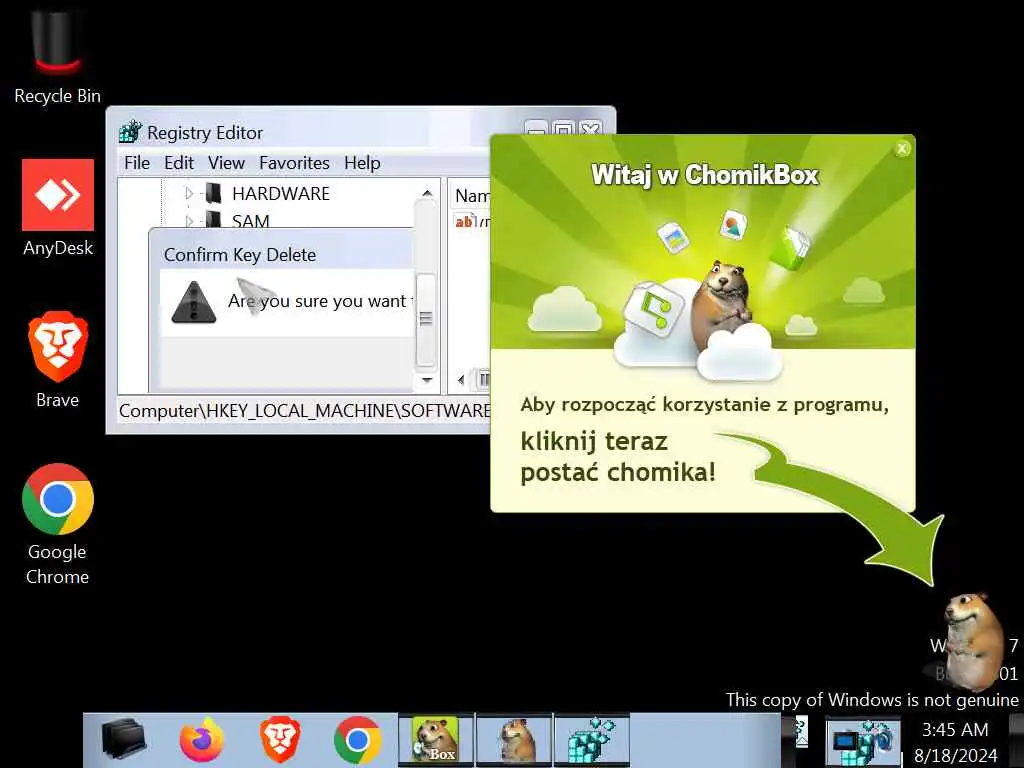Click the Confirm Key Delete dialog title
This screenshot has width=1024, height=768.
240,255
